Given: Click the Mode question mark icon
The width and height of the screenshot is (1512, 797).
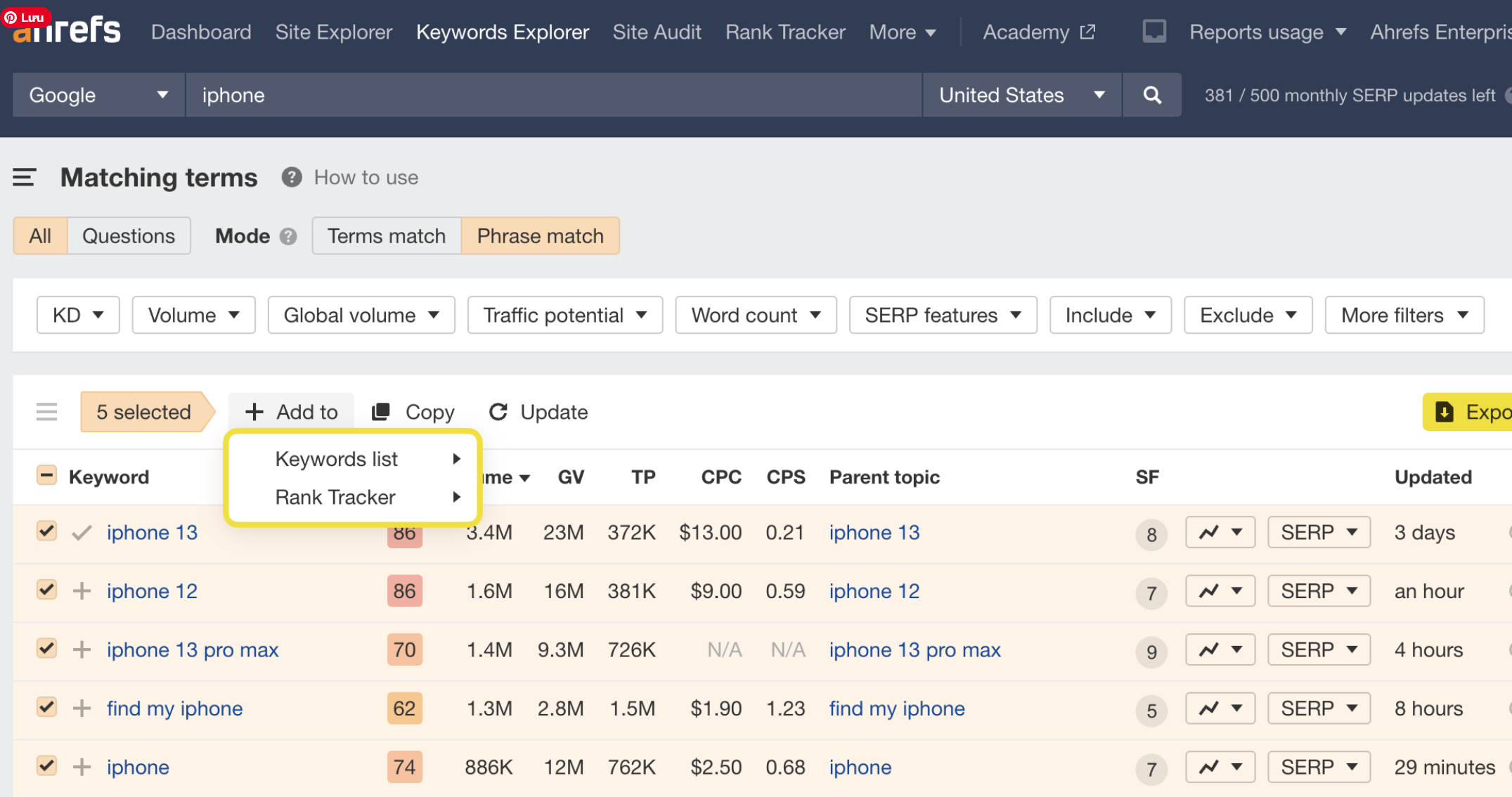Looking at the screenshot, I should click(x=288, y=237).
